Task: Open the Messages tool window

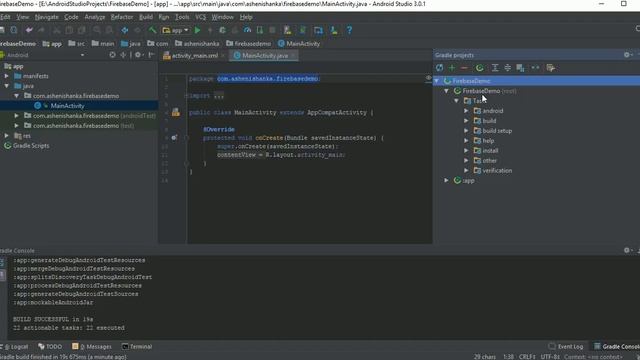Action: click(x=92, y=347)
